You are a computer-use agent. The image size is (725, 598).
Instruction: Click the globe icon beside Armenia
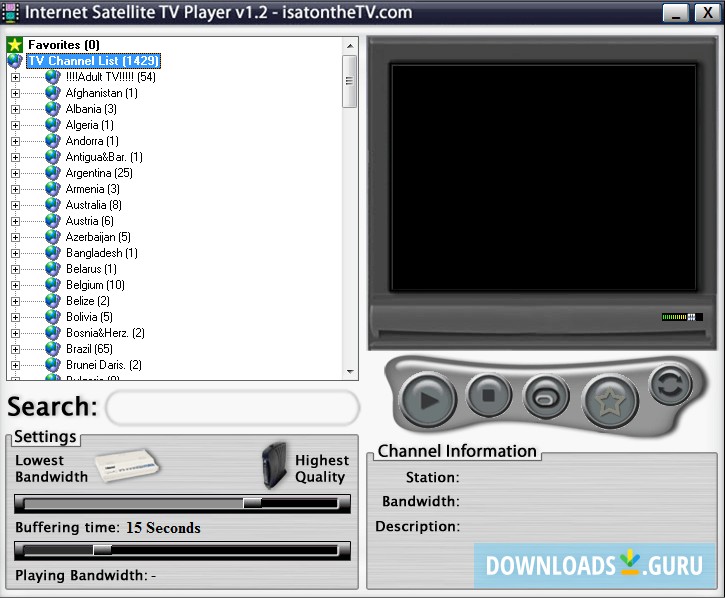pos(53,189)
